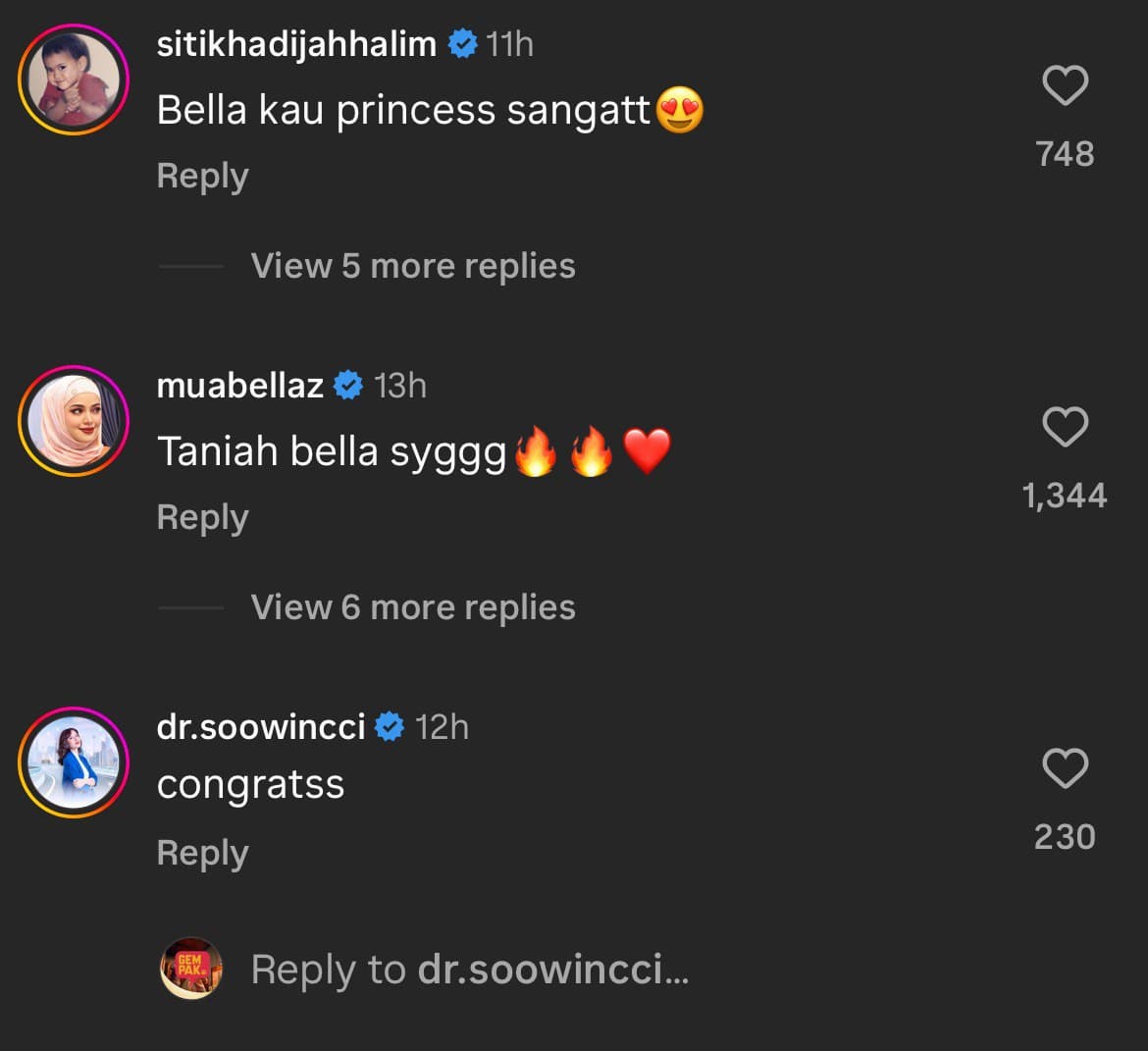Tap verified badge next to sitikhadijahhalim
Image resolution: width=1148 pixels, height=1051 pixels.
(x=463, y=44)
